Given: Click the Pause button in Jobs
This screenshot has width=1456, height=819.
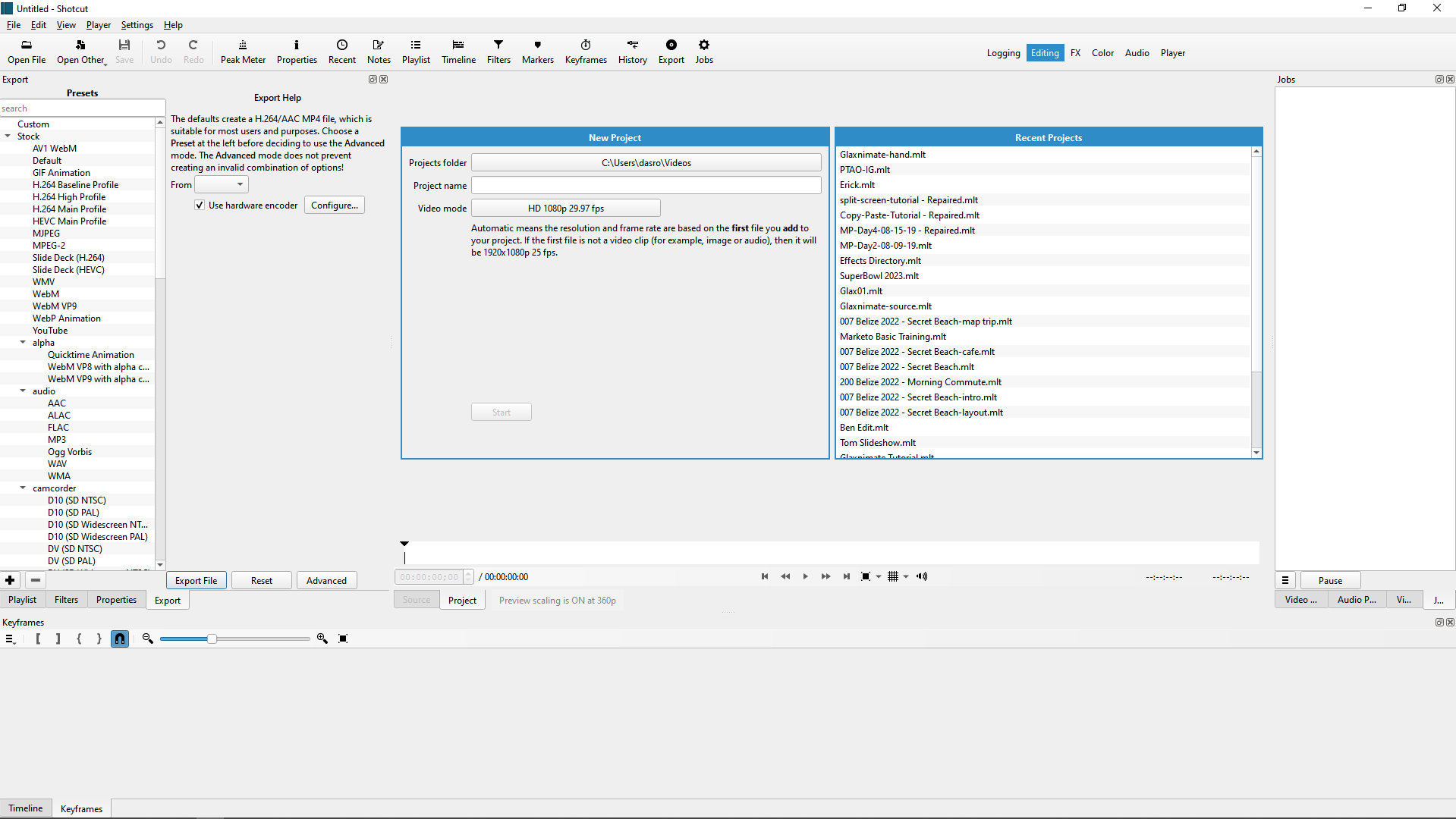Looking at the screenshot, I should pos(1330,581).
